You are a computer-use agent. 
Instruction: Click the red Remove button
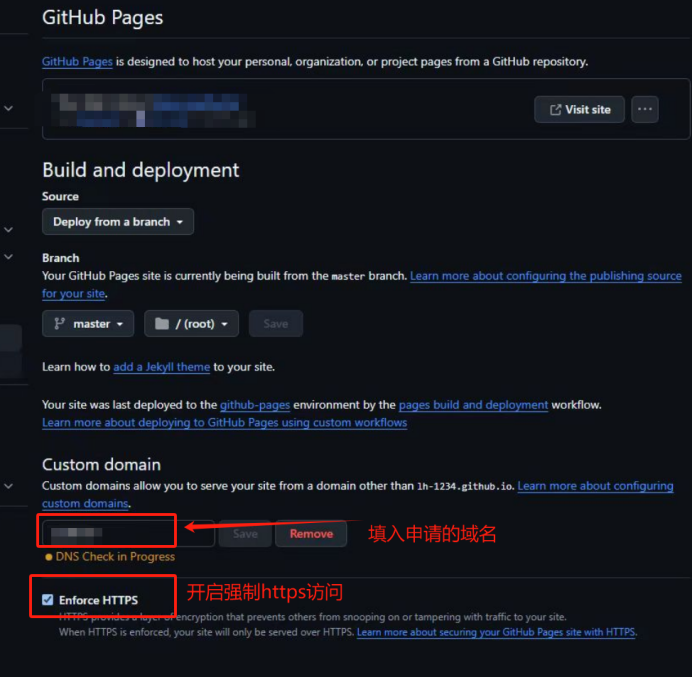point(311,534)
